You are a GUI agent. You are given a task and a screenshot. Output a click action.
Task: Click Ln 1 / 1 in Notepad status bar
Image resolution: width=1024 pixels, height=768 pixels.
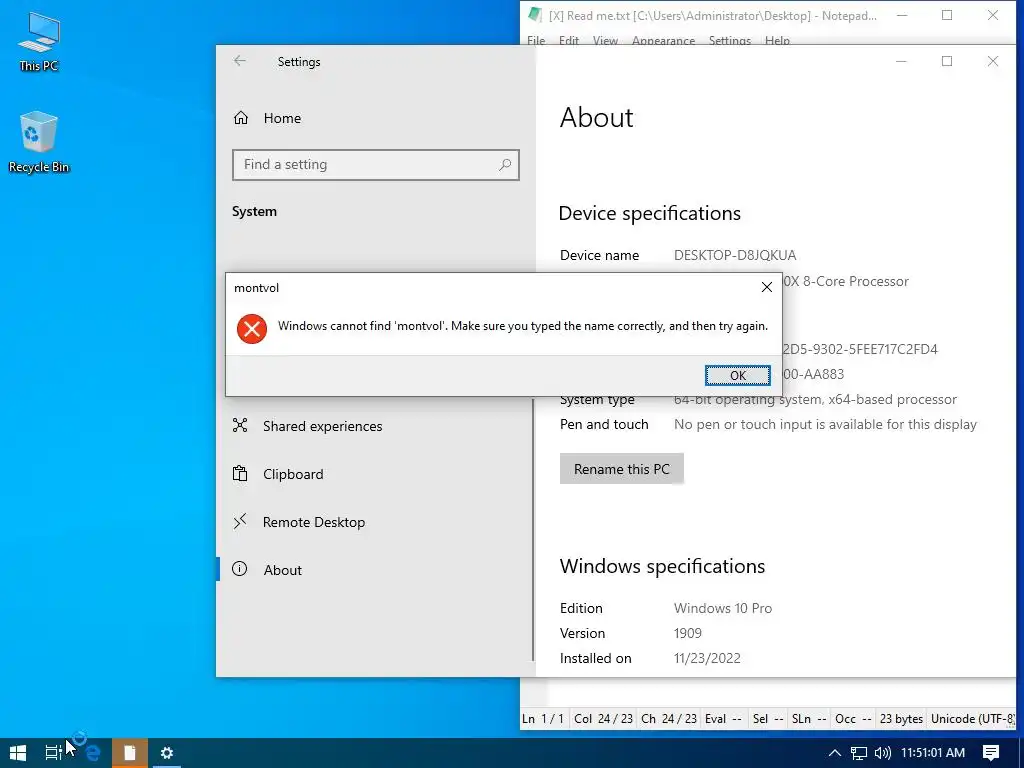(543, 719)
